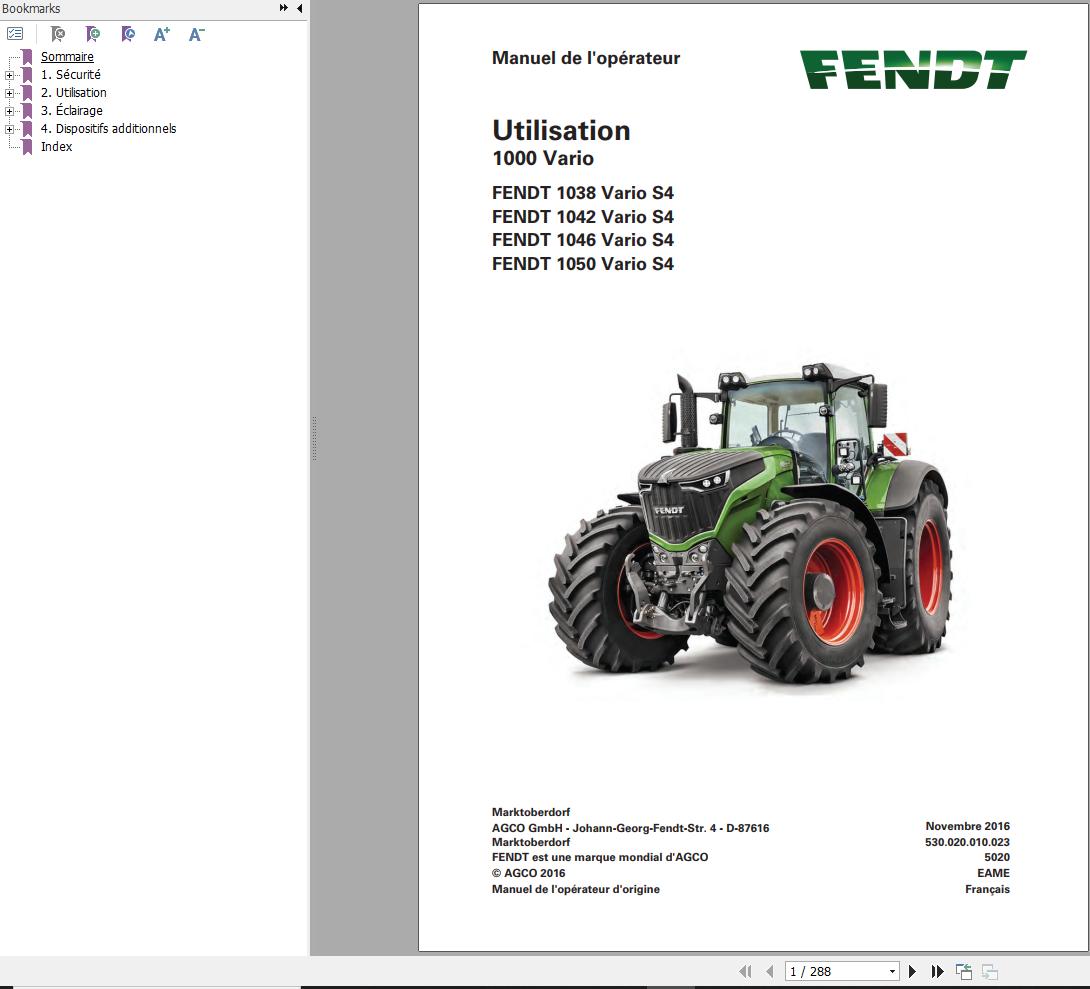Screen dimensions: 1090x989
Task: Click the 'Manuel de l'opérateur' heading
Action: tap(585, 58)
